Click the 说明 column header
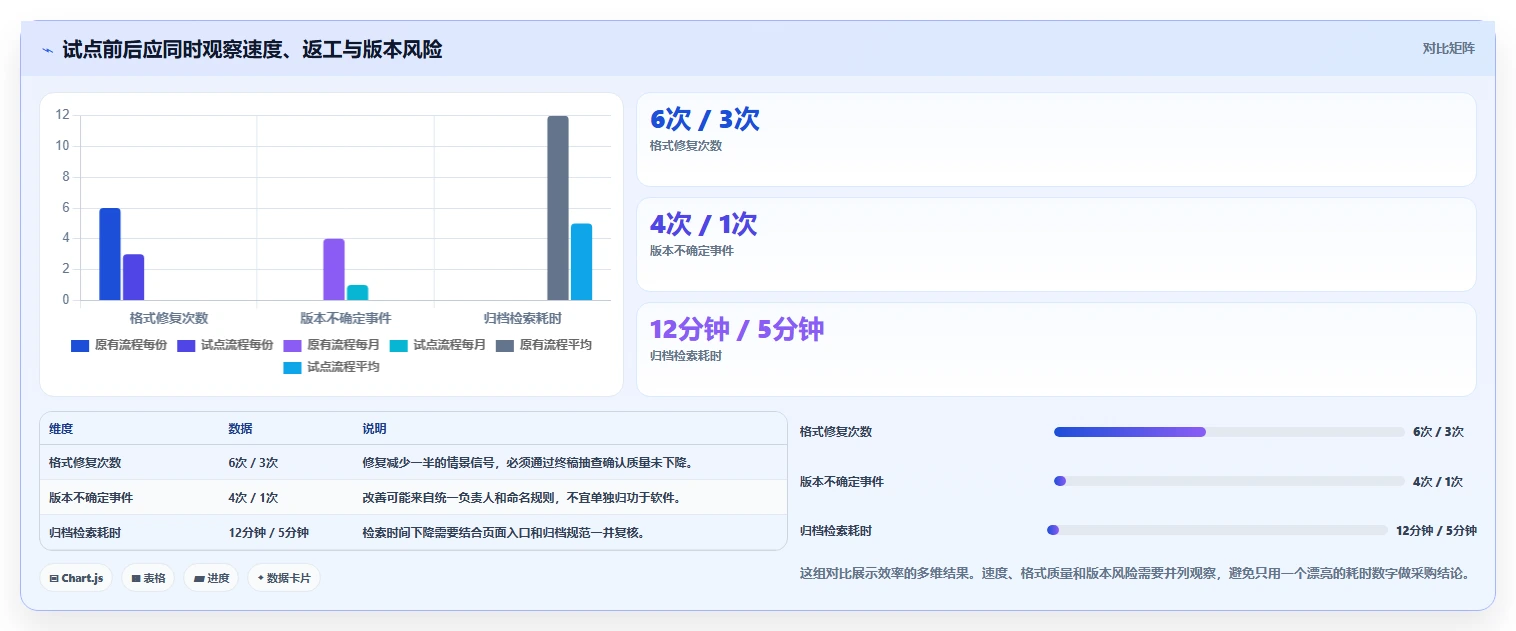Image resolution: width=1516 pixels, height=631 pixels. pyautogui.click(x=374, y=428)
